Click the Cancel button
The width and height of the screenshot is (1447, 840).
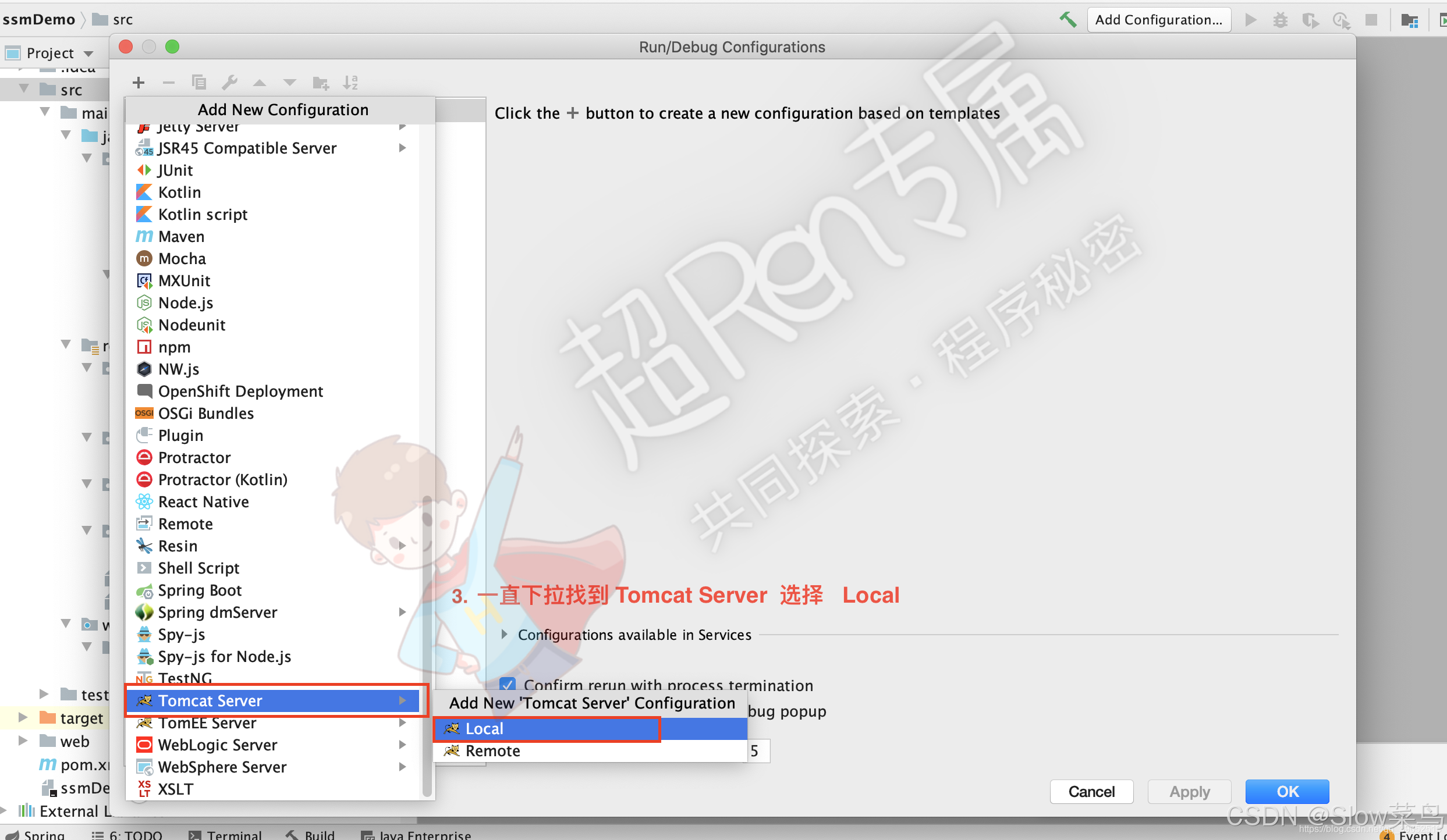tap(1091, 791)
